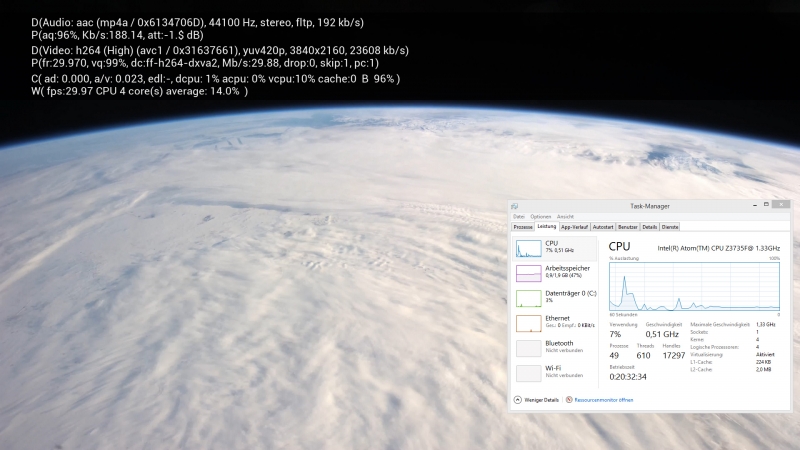The image size is (800, 450).
Task: Click the large CPU utilization chart
Action: (x=694, y=286)
